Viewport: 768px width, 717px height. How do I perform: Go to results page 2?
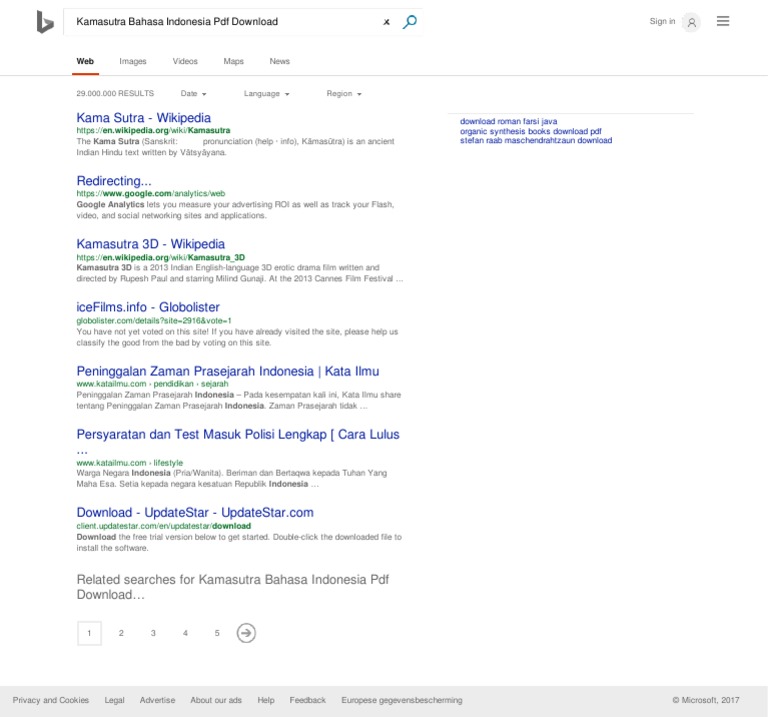click(x=121, y=633)
